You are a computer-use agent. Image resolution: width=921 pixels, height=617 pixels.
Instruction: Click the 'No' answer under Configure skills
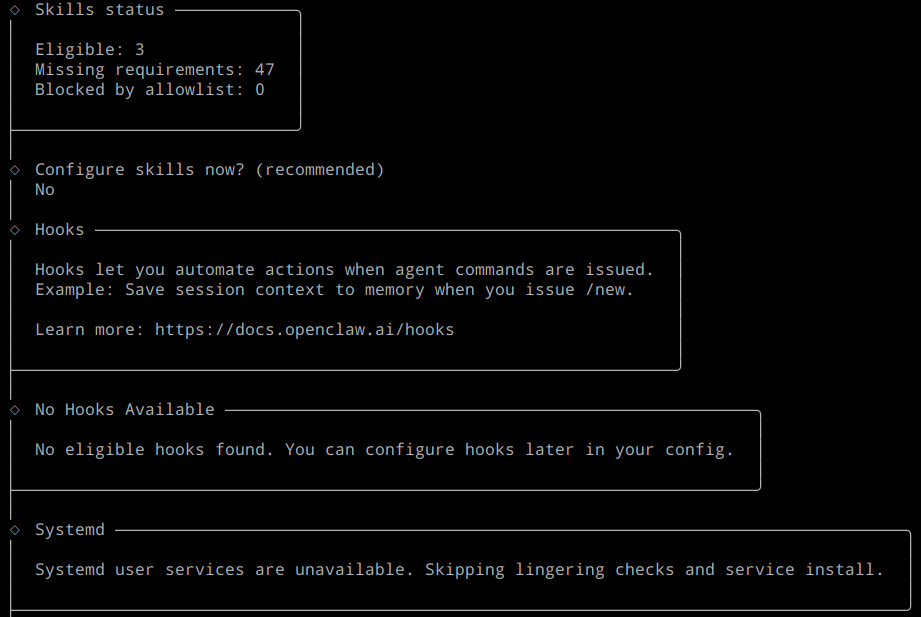pyautogui.click(x=45, y=190)
